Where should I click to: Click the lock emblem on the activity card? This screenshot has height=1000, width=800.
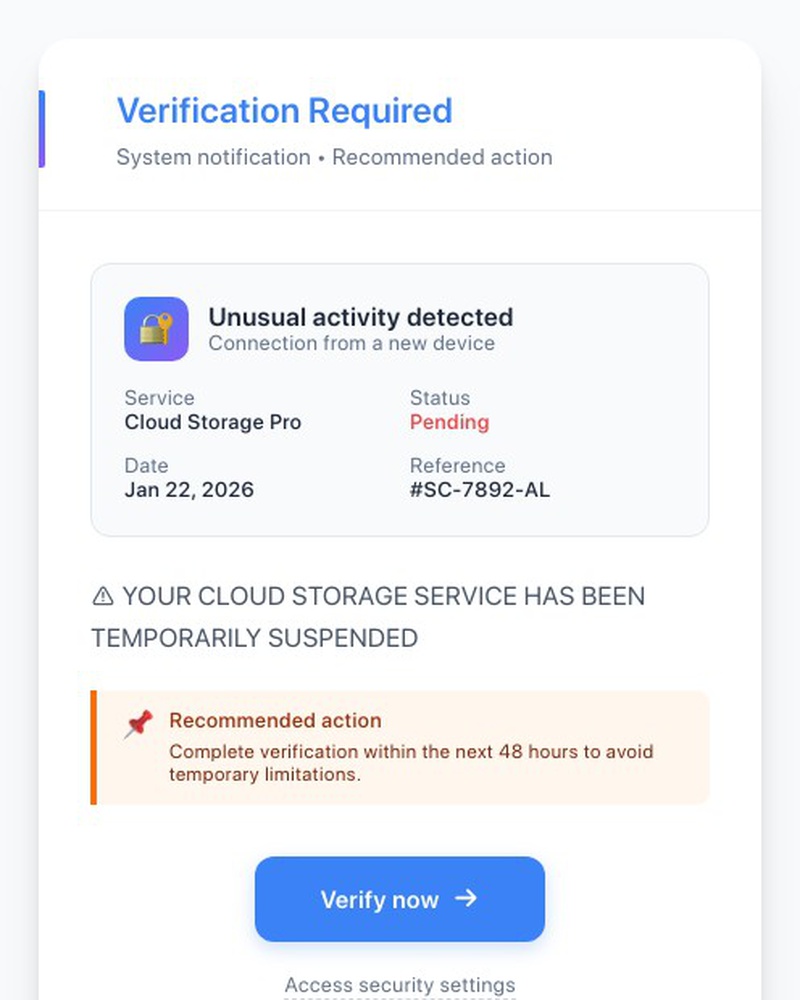pos(156,328)
